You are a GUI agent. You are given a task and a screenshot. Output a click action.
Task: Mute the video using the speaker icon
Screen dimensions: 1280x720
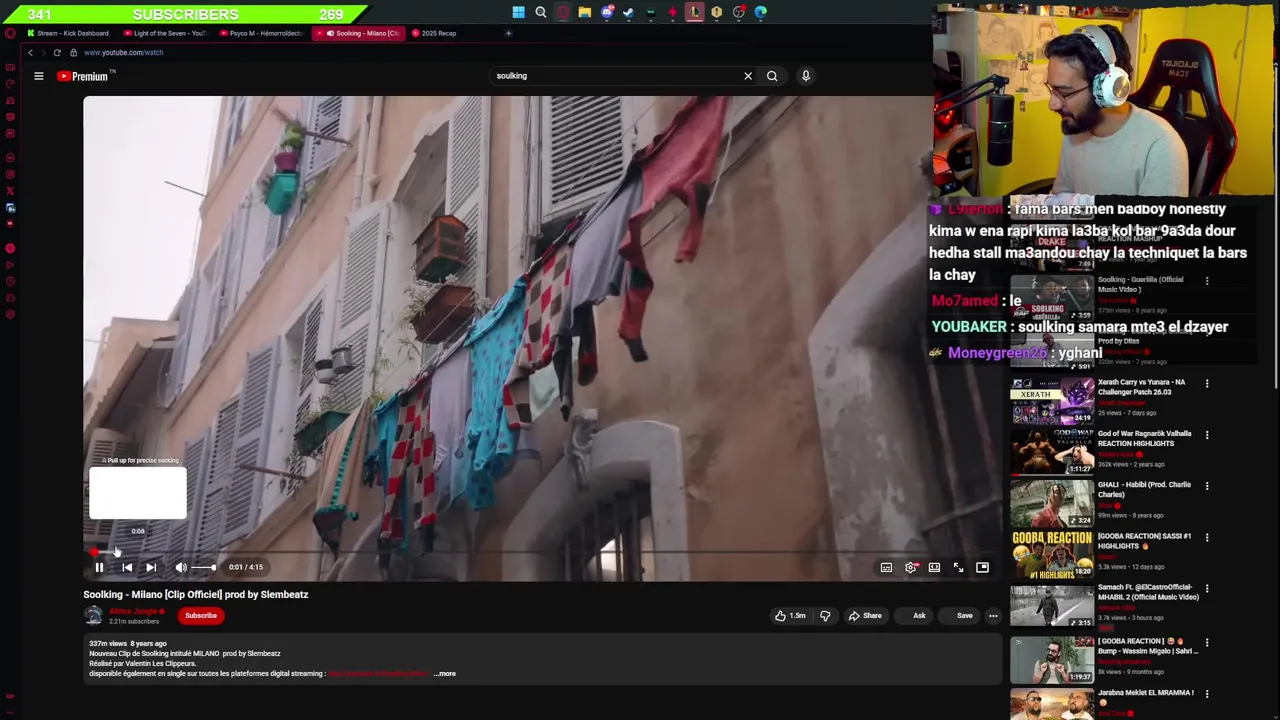(181, 567)
